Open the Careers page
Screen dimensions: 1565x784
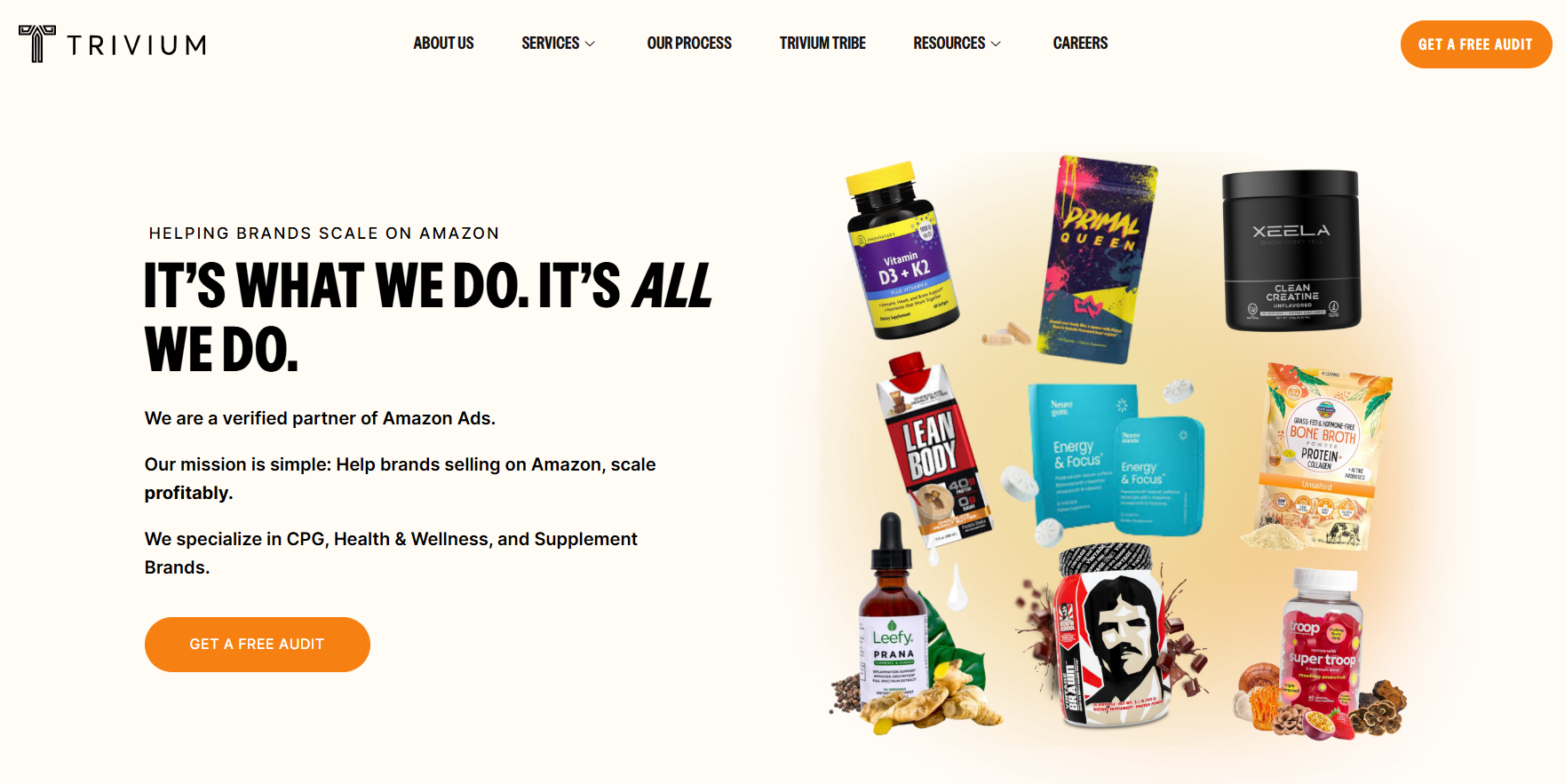click(x=1080, y=44)
